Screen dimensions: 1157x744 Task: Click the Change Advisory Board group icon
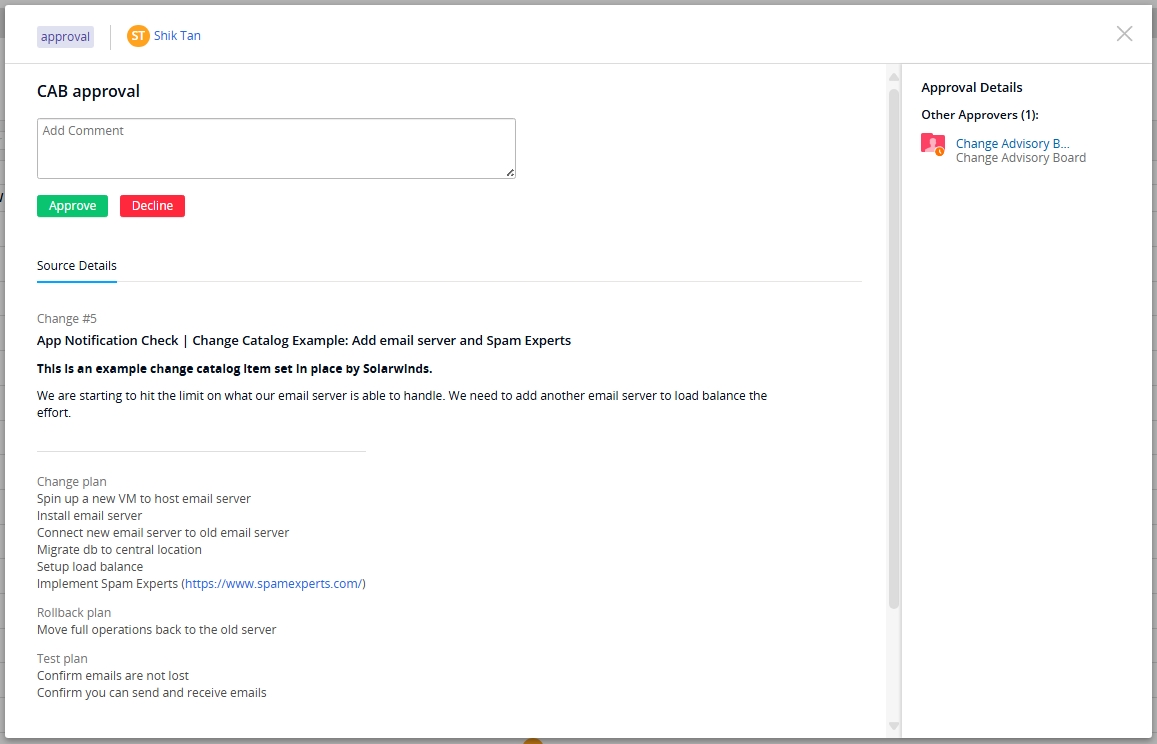tap(932, 145)
